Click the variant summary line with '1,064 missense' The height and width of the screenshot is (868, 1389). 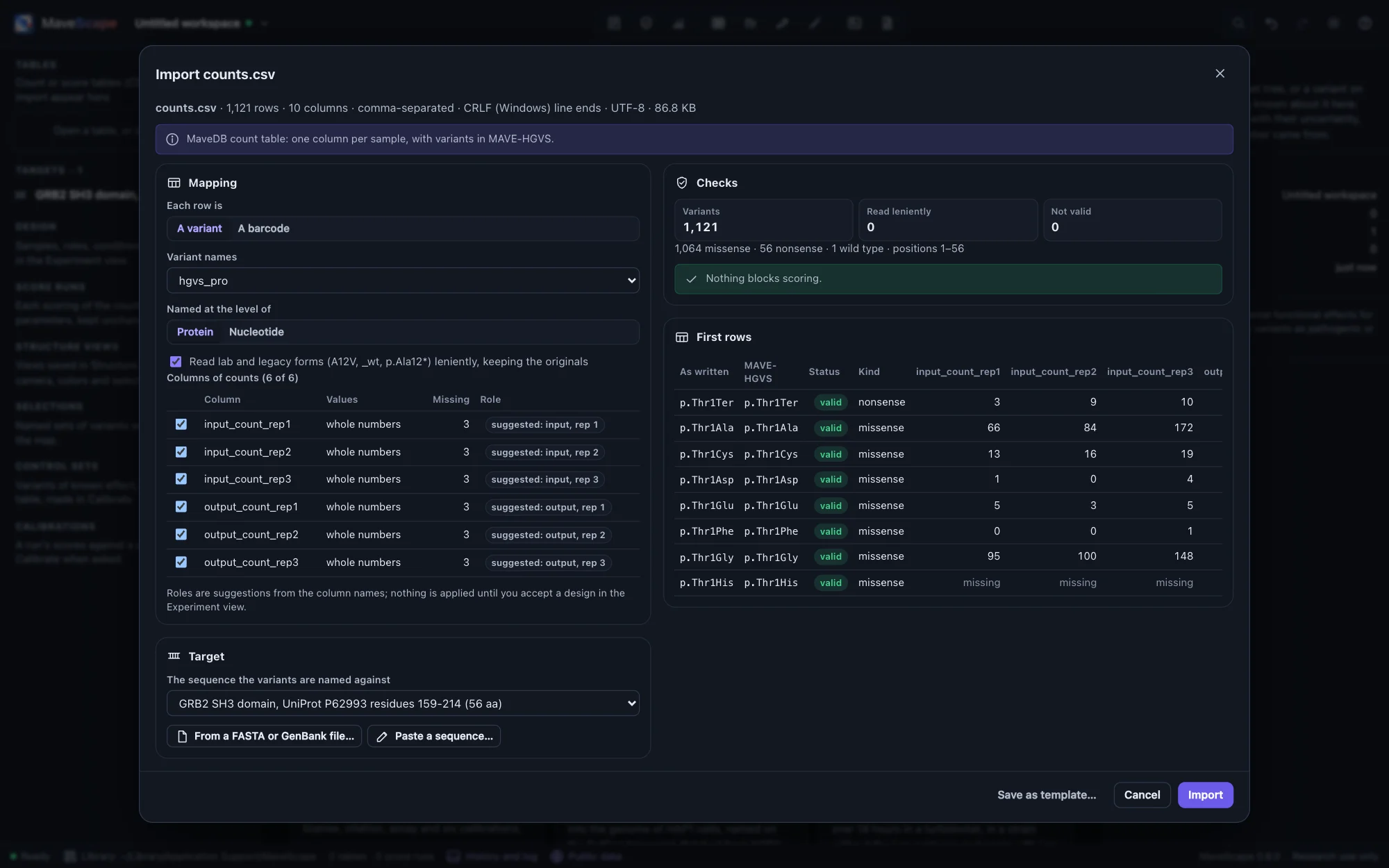pos(819,249)
